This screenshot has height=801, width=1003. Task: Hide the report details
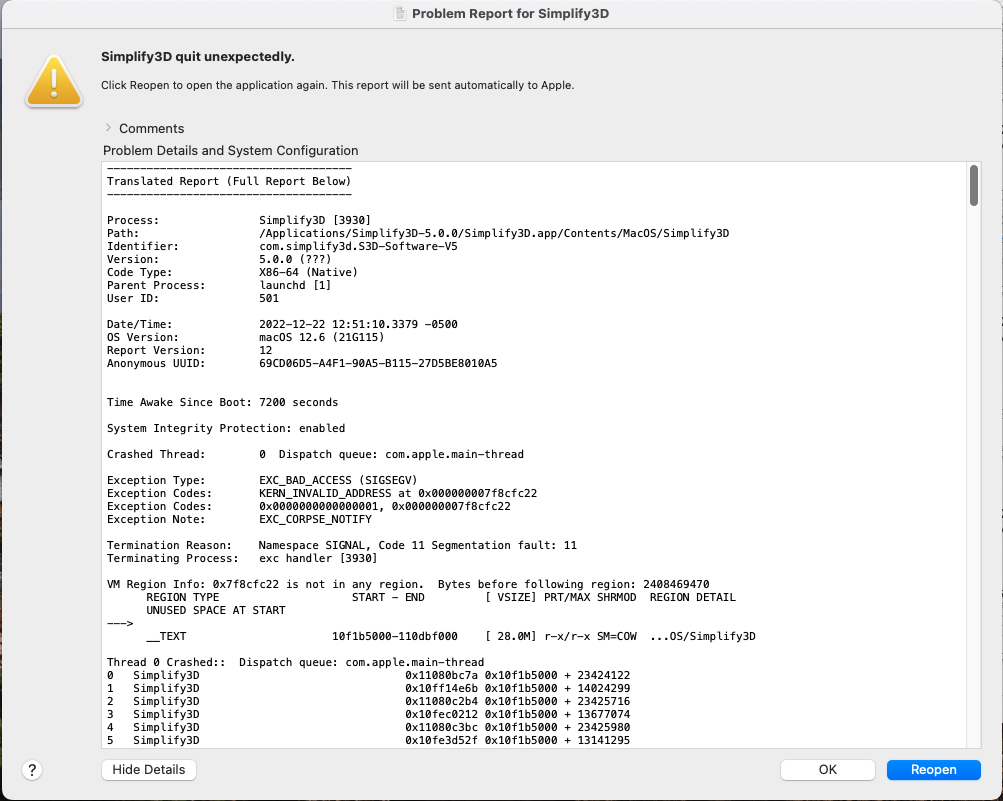coord(148,770)
